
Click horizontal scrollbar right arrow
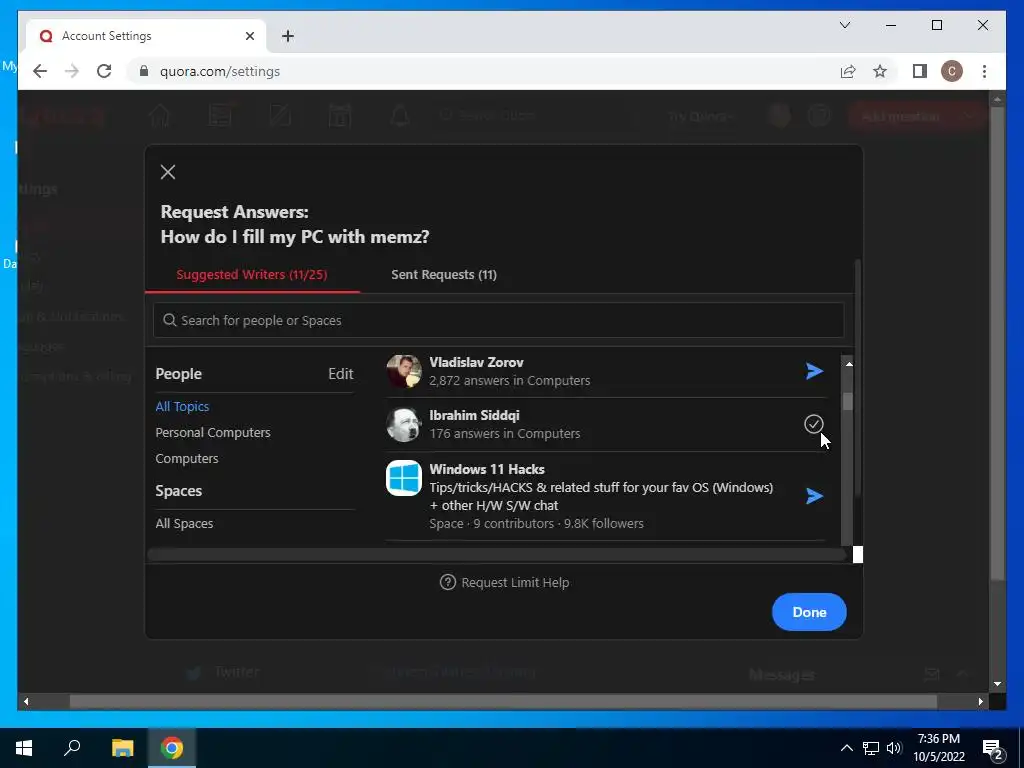980,701
